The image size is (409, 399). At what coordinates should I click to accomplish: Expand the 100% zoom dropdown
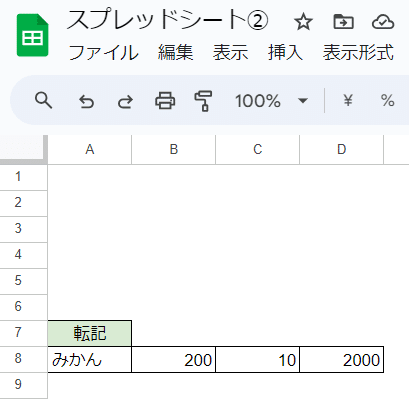[x=271, y=101]
